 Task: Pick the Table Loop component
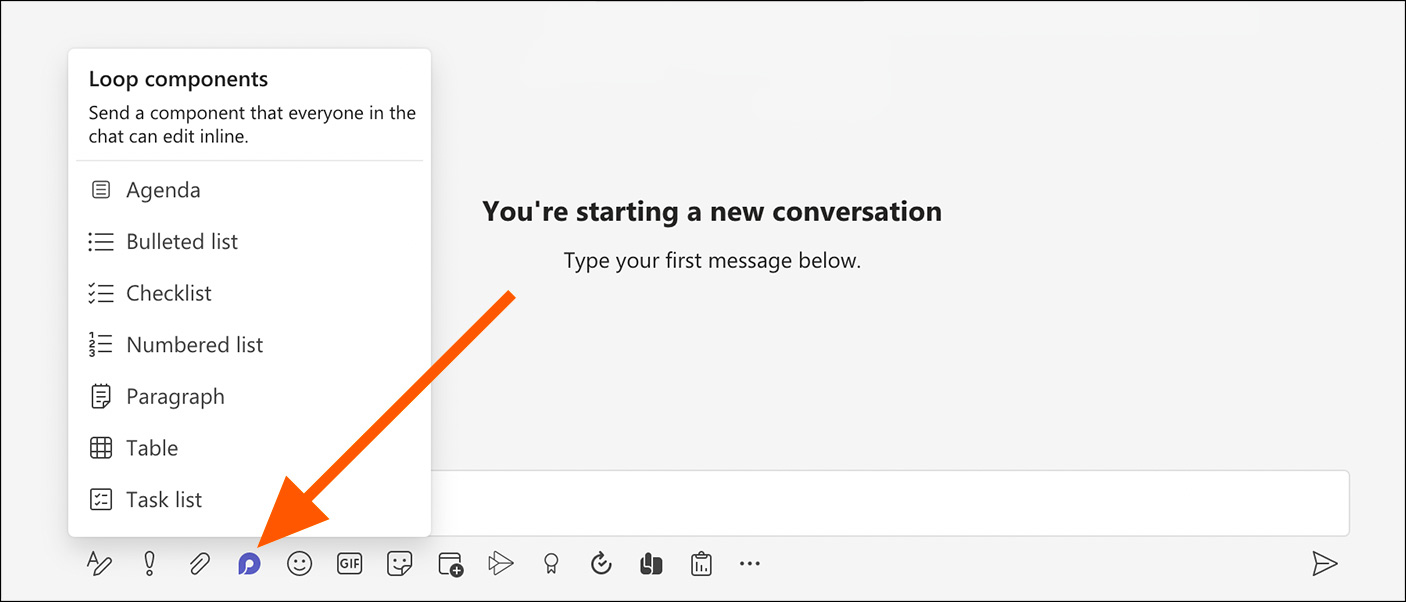point(151,447)
